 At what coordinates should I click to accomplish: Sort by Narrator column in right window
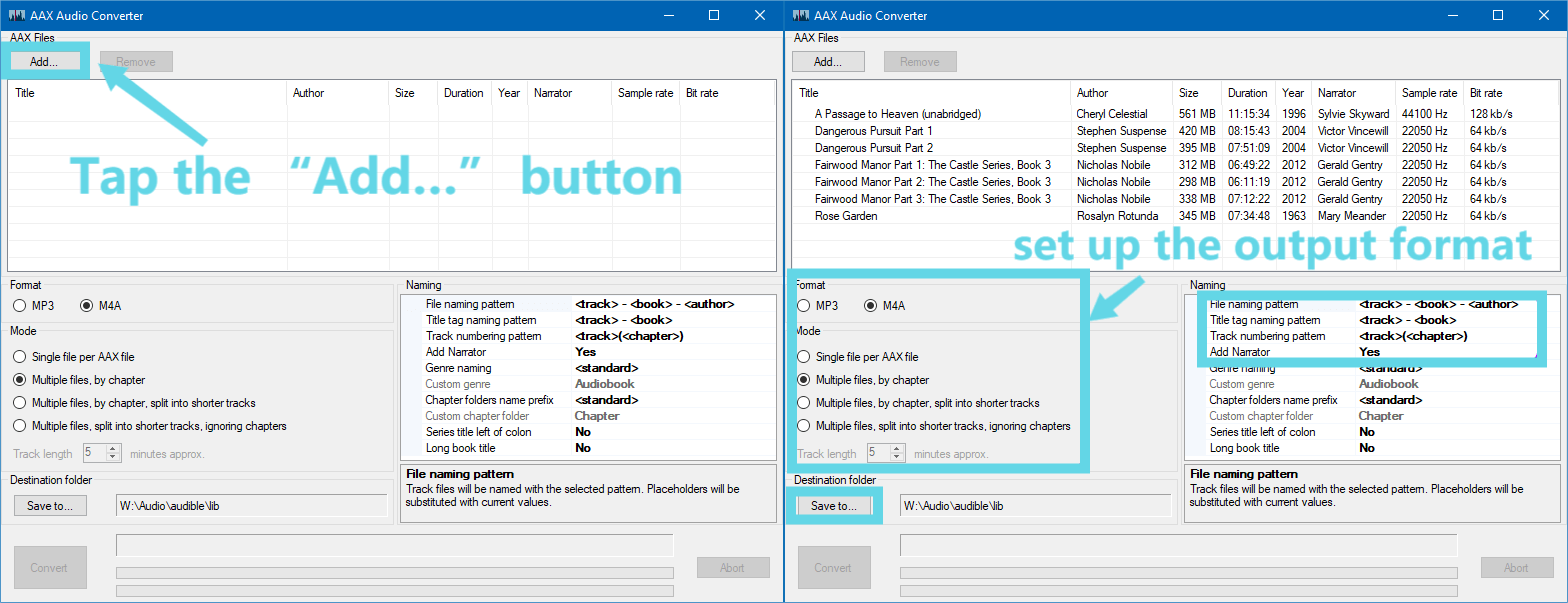[1354, 93]
